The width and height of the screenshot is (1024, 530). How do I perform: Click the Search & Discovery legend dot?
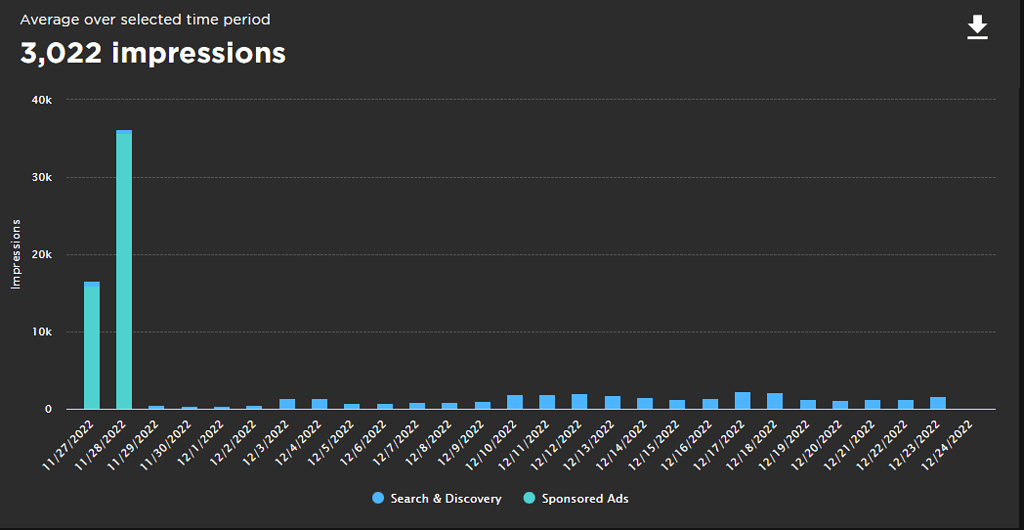point(377,498)
